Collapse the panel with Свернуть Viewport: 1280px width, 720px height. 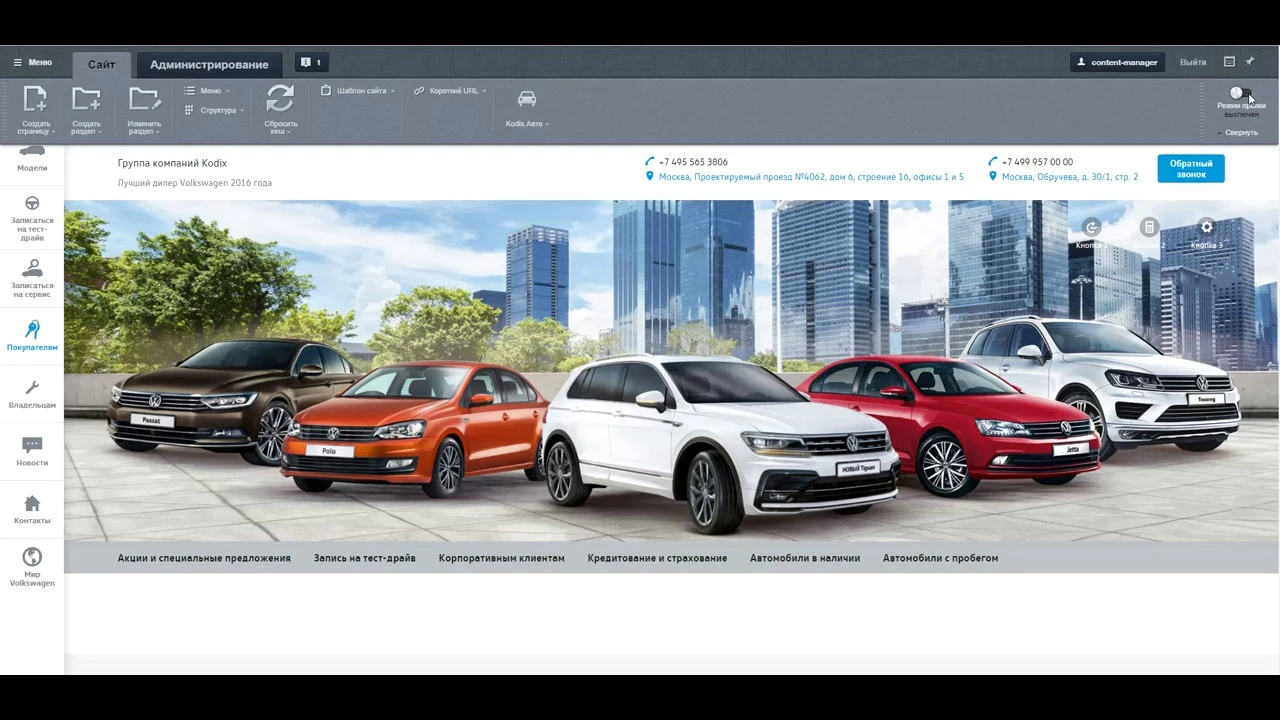coord(1238,132)
